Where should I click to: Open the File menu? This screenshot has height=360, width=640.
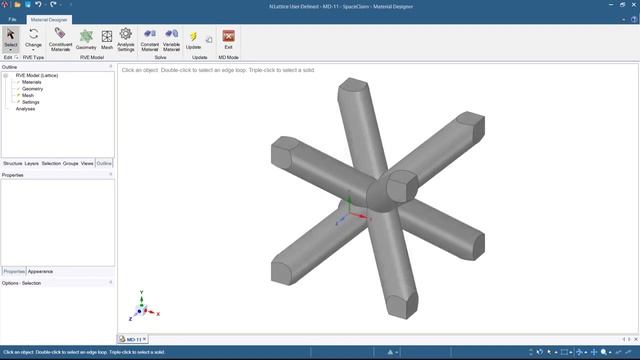tap(12, 20)
